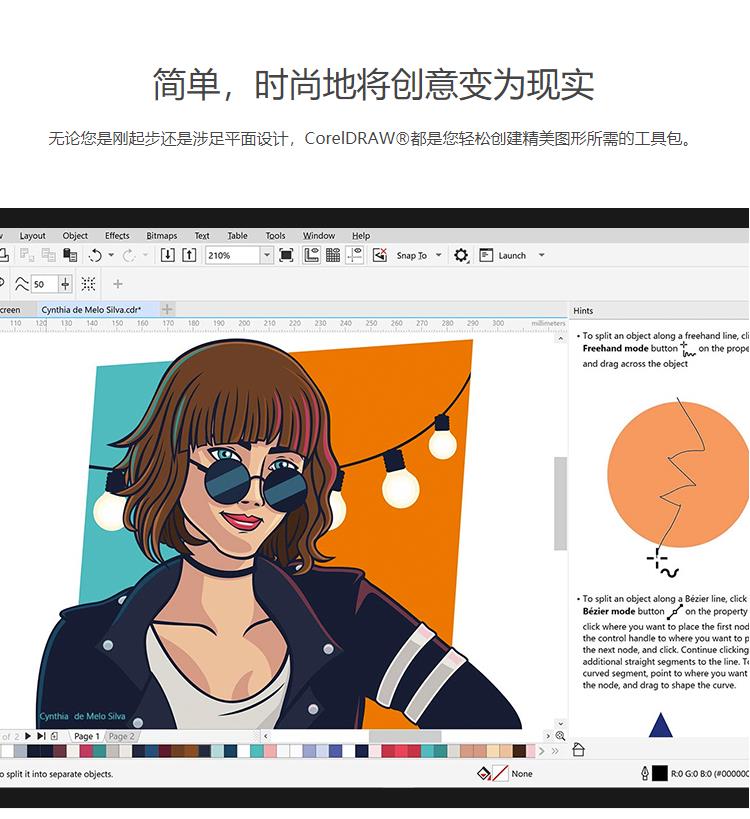
Task: Click the zoom magnifier icon beside the scrollbar
Action: (x=560, y=736)
